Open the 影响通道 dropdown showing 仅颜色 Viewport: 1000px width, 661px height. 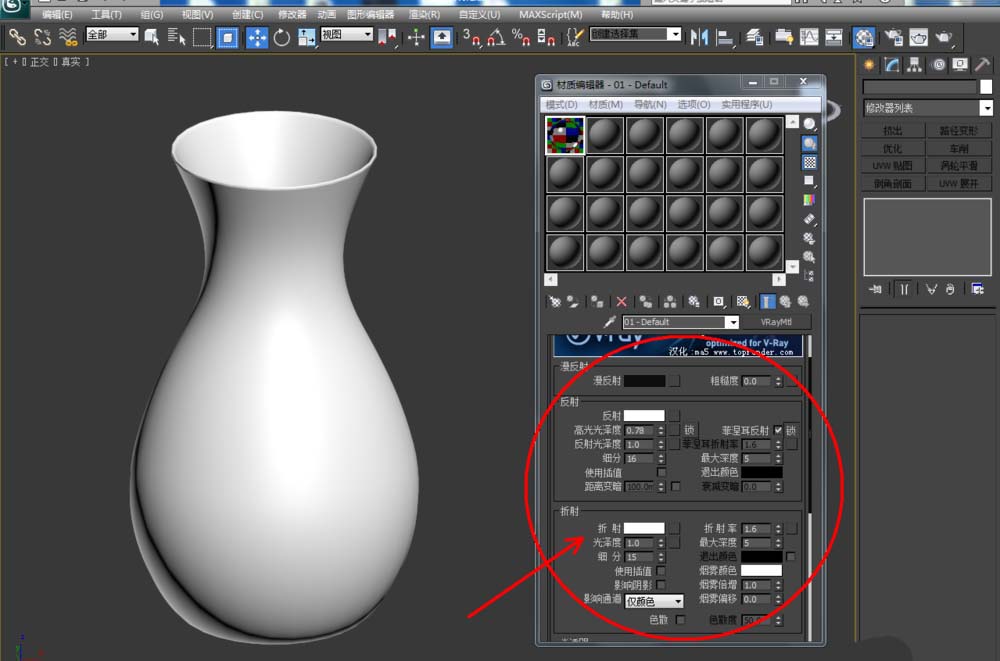pos(654,601)
